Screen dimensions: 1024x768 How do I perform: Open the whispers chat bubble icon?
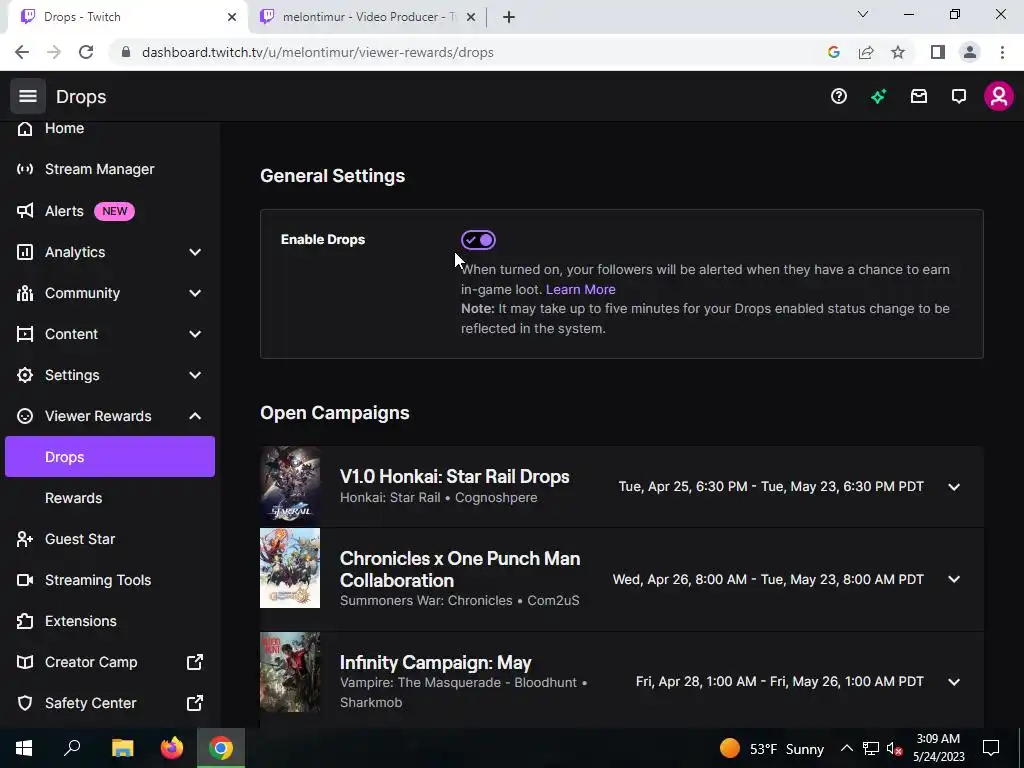pyautogui.click(x=959, y=97)
